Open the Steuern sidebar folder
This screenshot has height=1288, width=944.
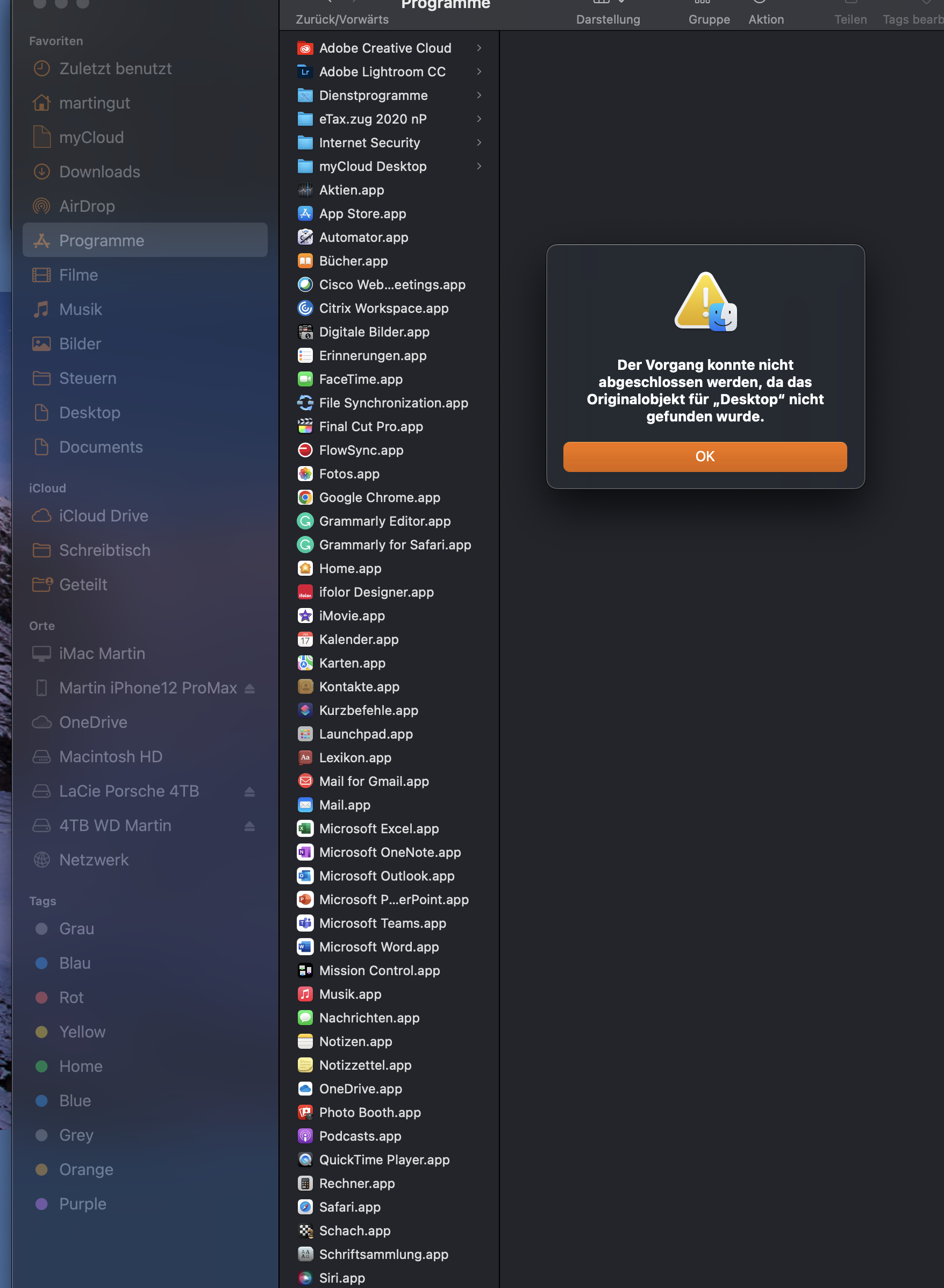(145, 378)
